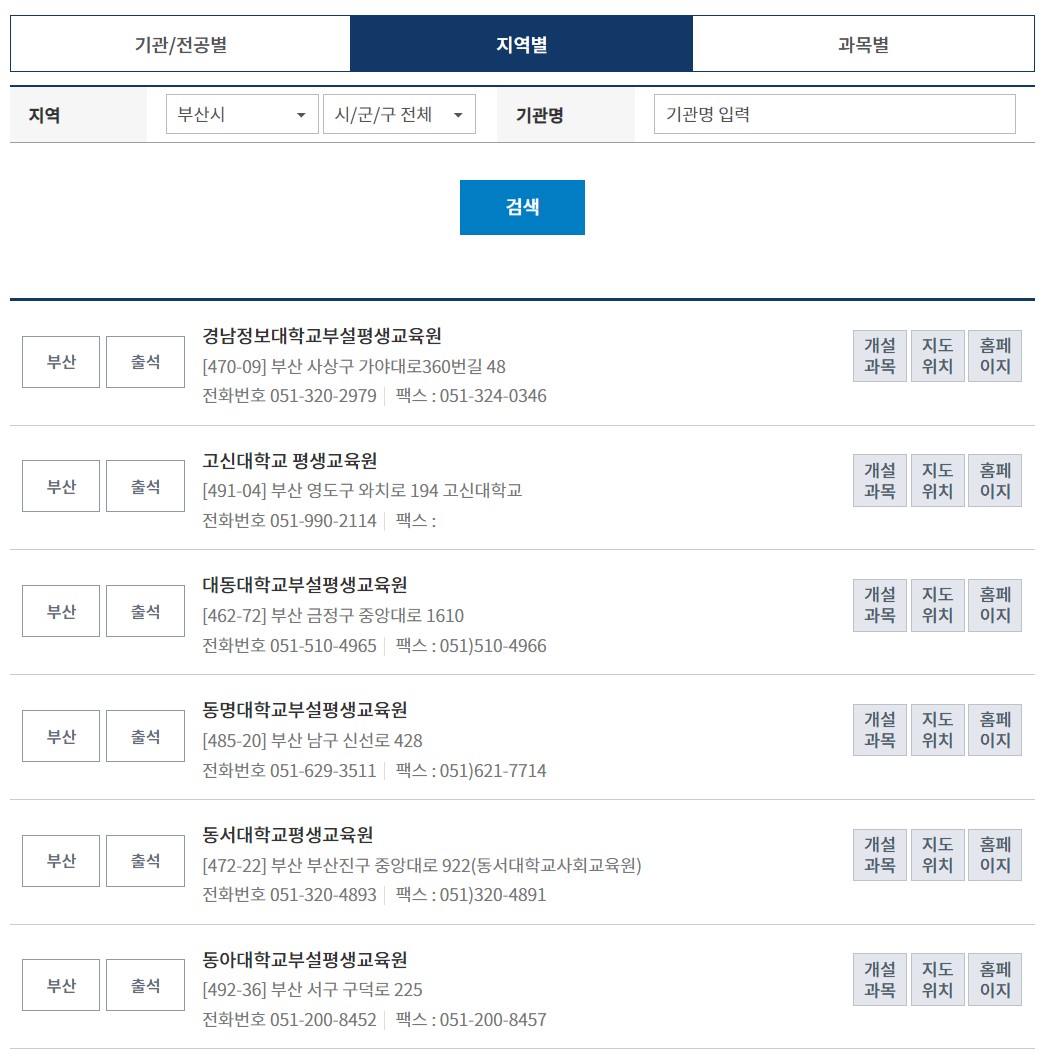Click the 기관명 입력 search field
Image resolution: width=1054 pixels, height=1055 pixels.
point(835,114)
